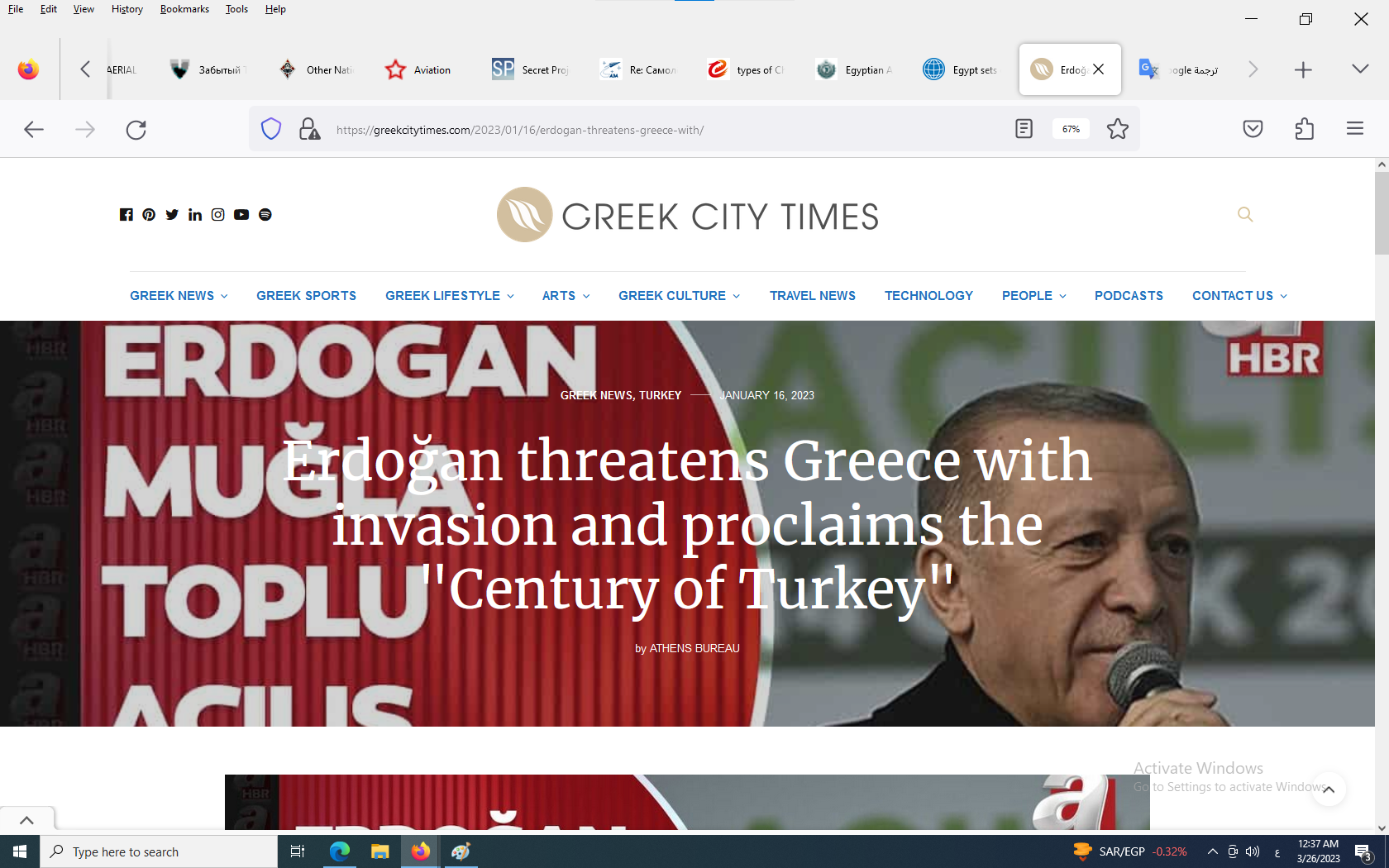List all tabs dropdown arrow

(1360, 69)
